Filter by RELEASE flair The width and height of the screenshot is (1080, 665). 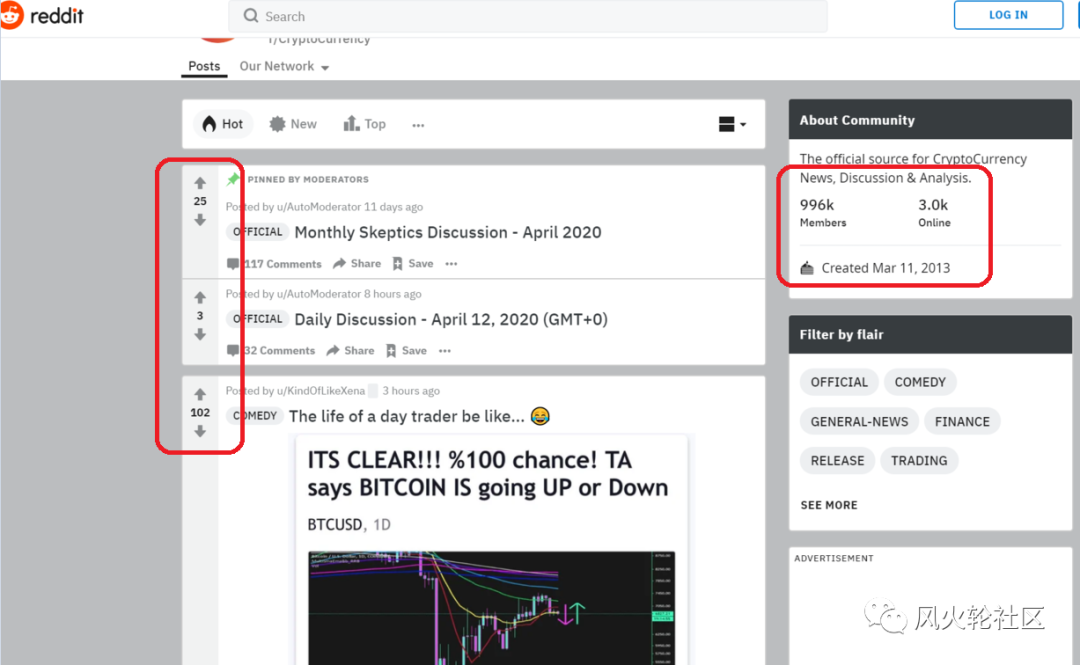[x=837, y=461]
